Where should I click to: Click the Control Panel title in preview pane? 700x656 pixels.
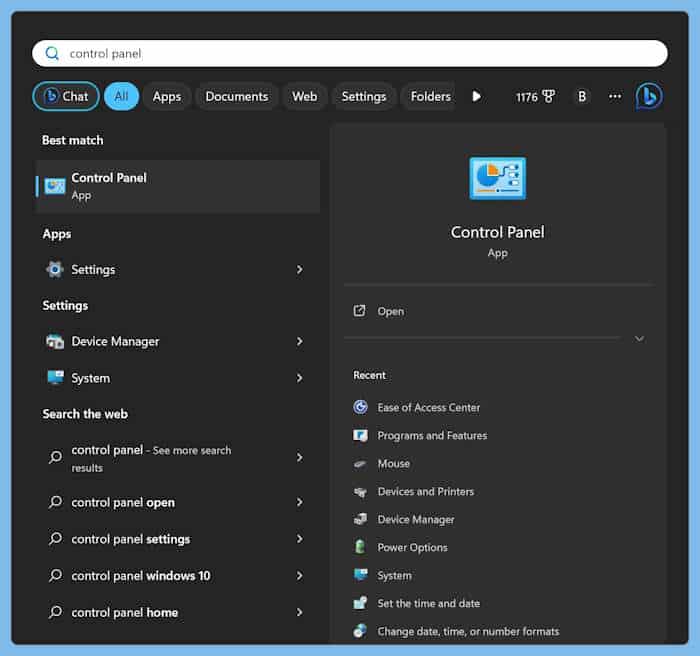click(497, 232)
